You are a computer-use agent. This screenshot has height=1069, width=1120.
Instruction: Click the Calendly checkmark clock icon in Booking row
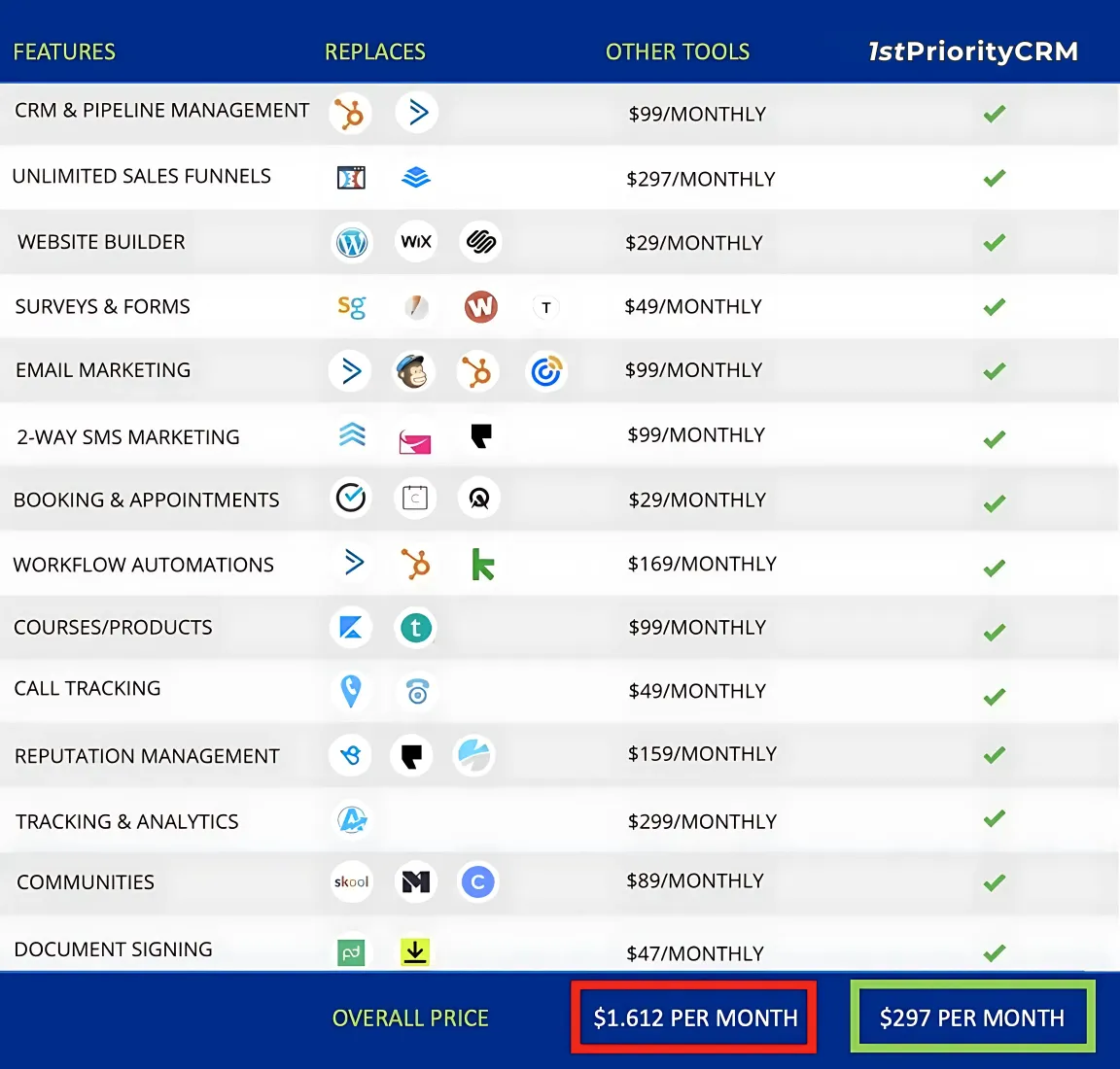point(351,498)
